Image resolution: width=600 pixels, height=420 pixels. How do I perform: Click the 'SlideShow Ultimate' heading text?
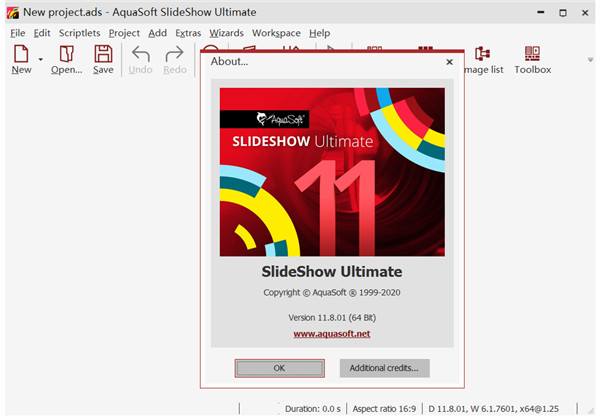tap(332, 272)
